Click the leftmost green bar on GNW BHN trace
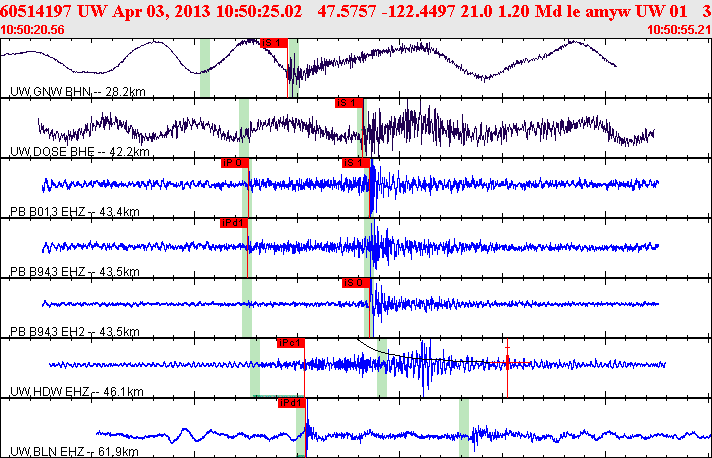Image resolution: width=712 pixels, height=458 pixels. [x=205, y=68]
